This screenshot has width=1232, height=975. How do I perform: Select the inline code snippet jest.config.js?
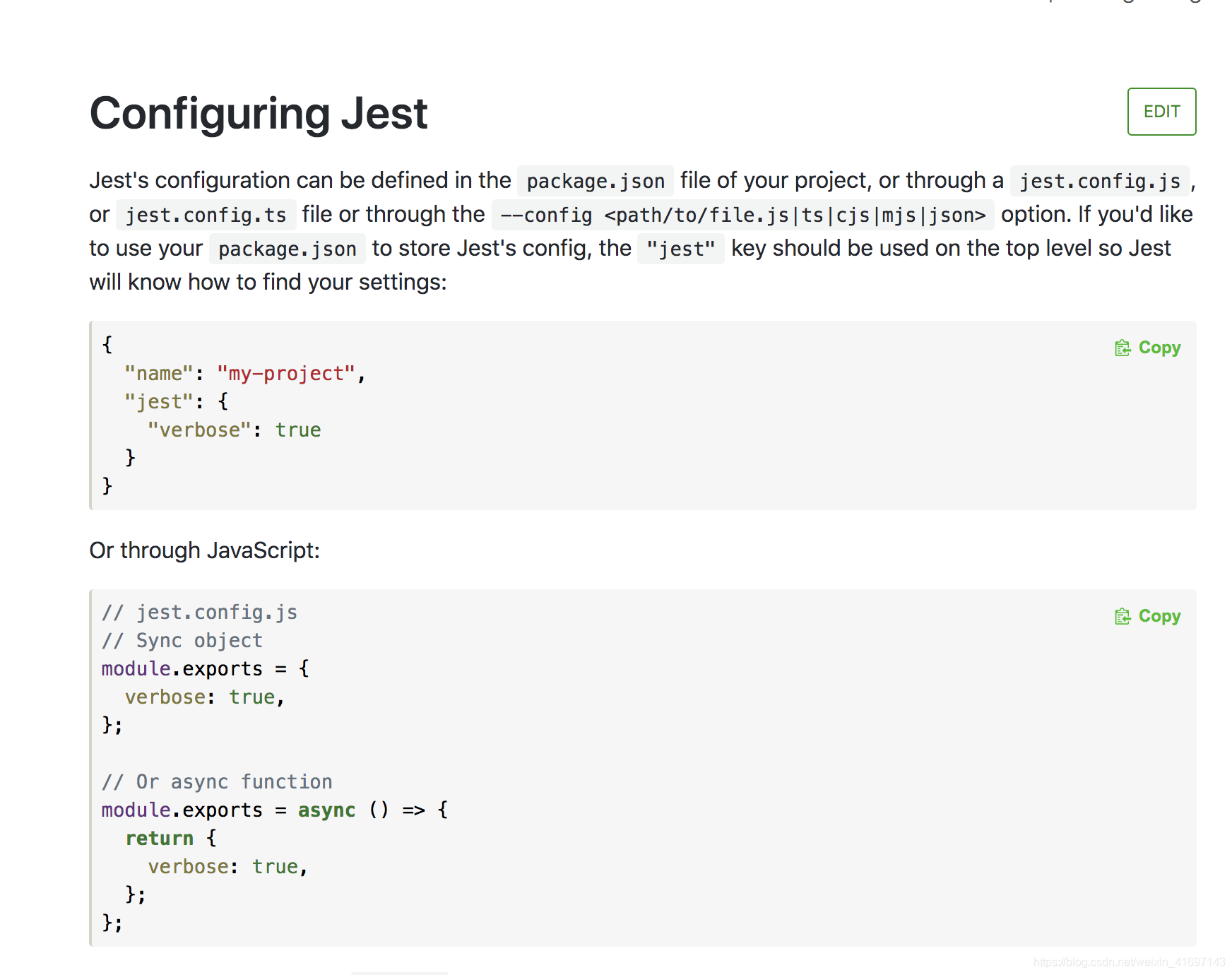[1099, 181]
